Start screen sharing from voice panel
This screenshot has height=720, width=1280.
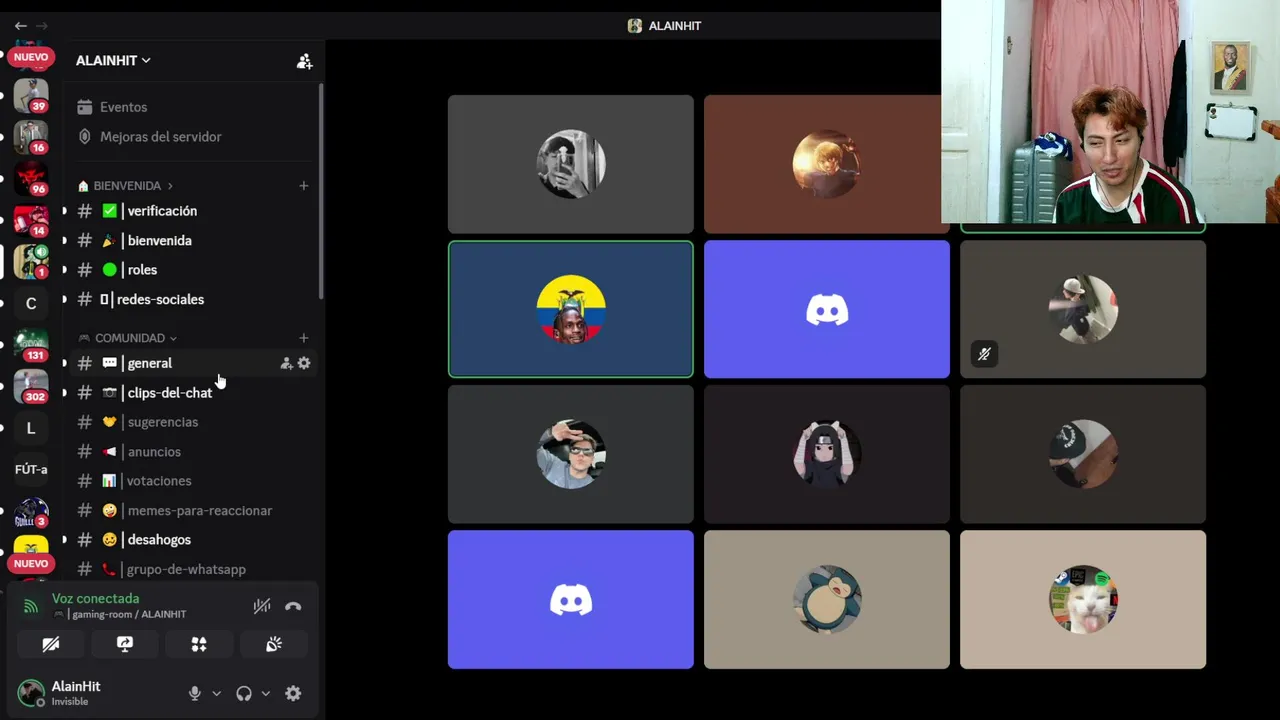coord(125,644)
